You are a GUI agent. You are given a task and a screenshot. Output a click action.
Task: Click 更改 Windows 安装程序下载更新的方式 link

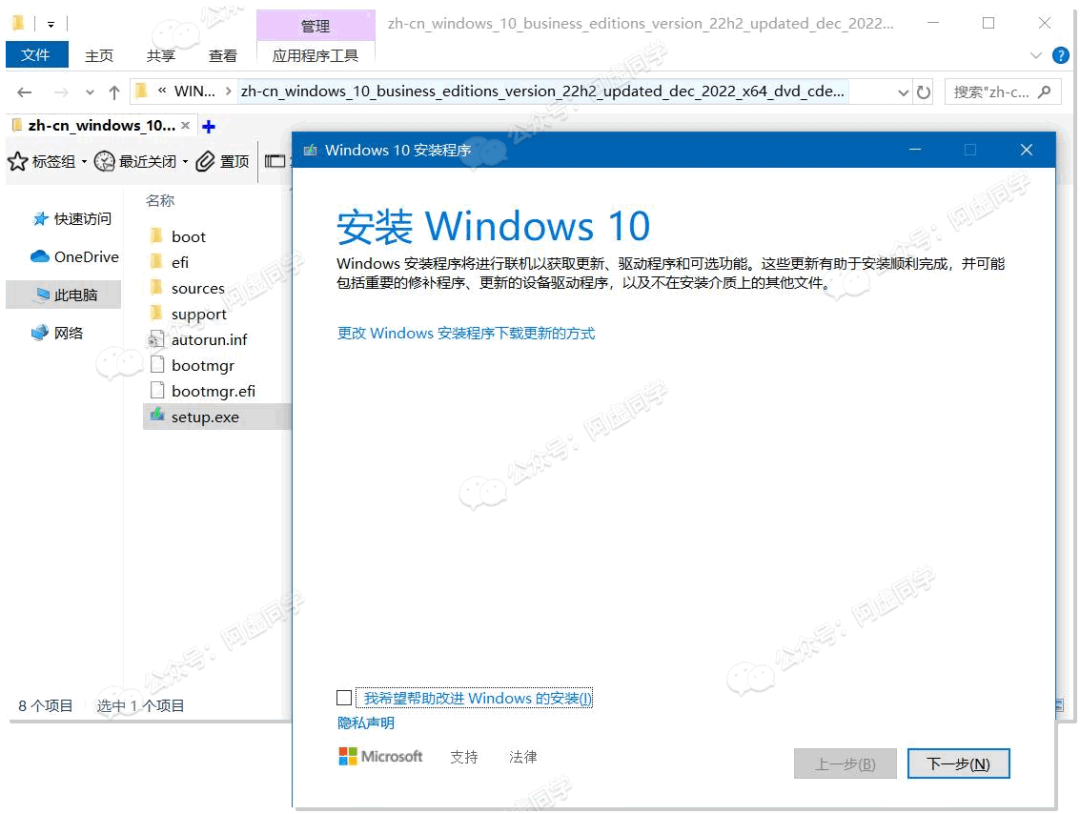[466, 333]
